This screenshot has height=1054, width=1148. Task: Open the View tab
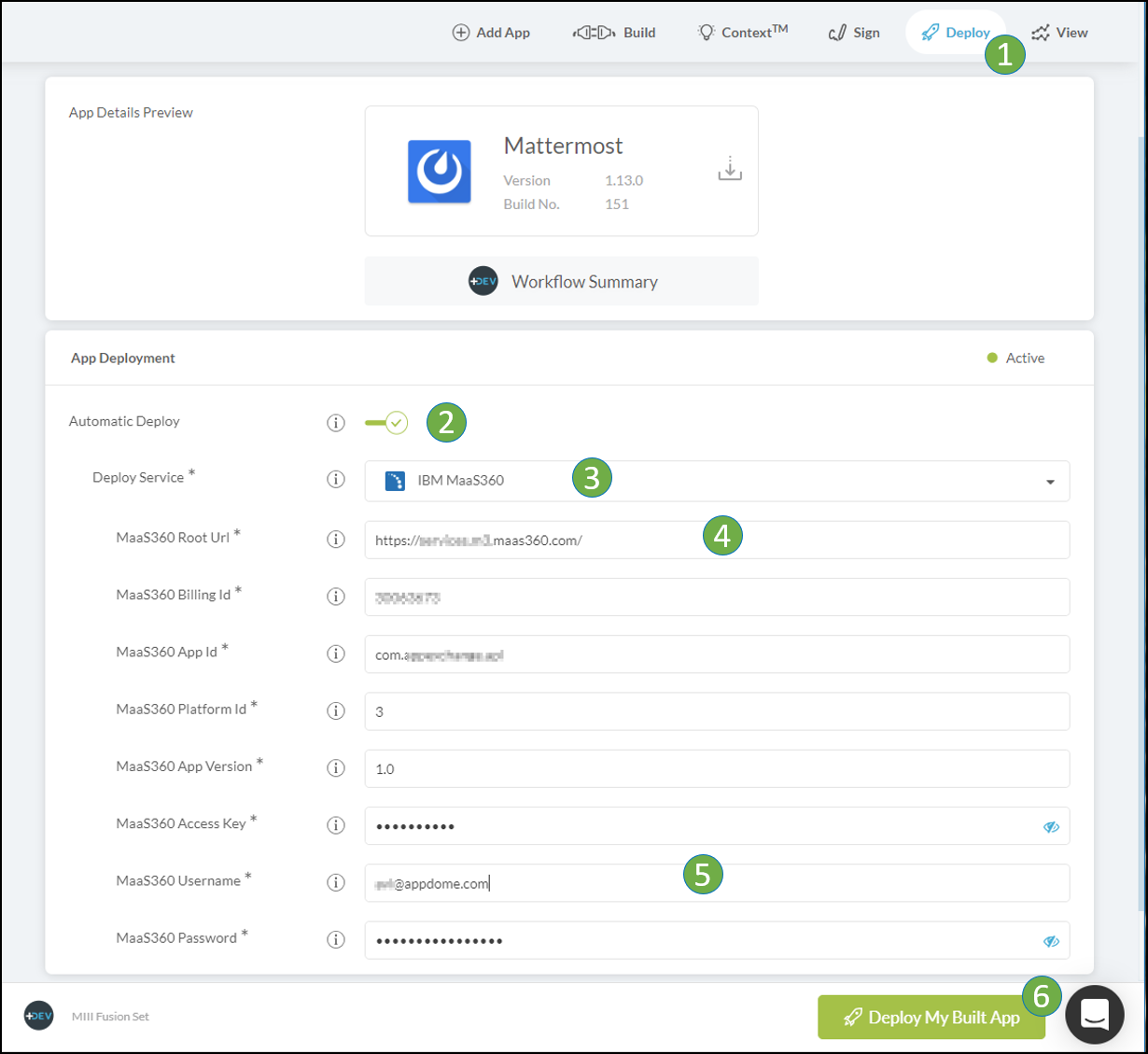[1060, 33]
